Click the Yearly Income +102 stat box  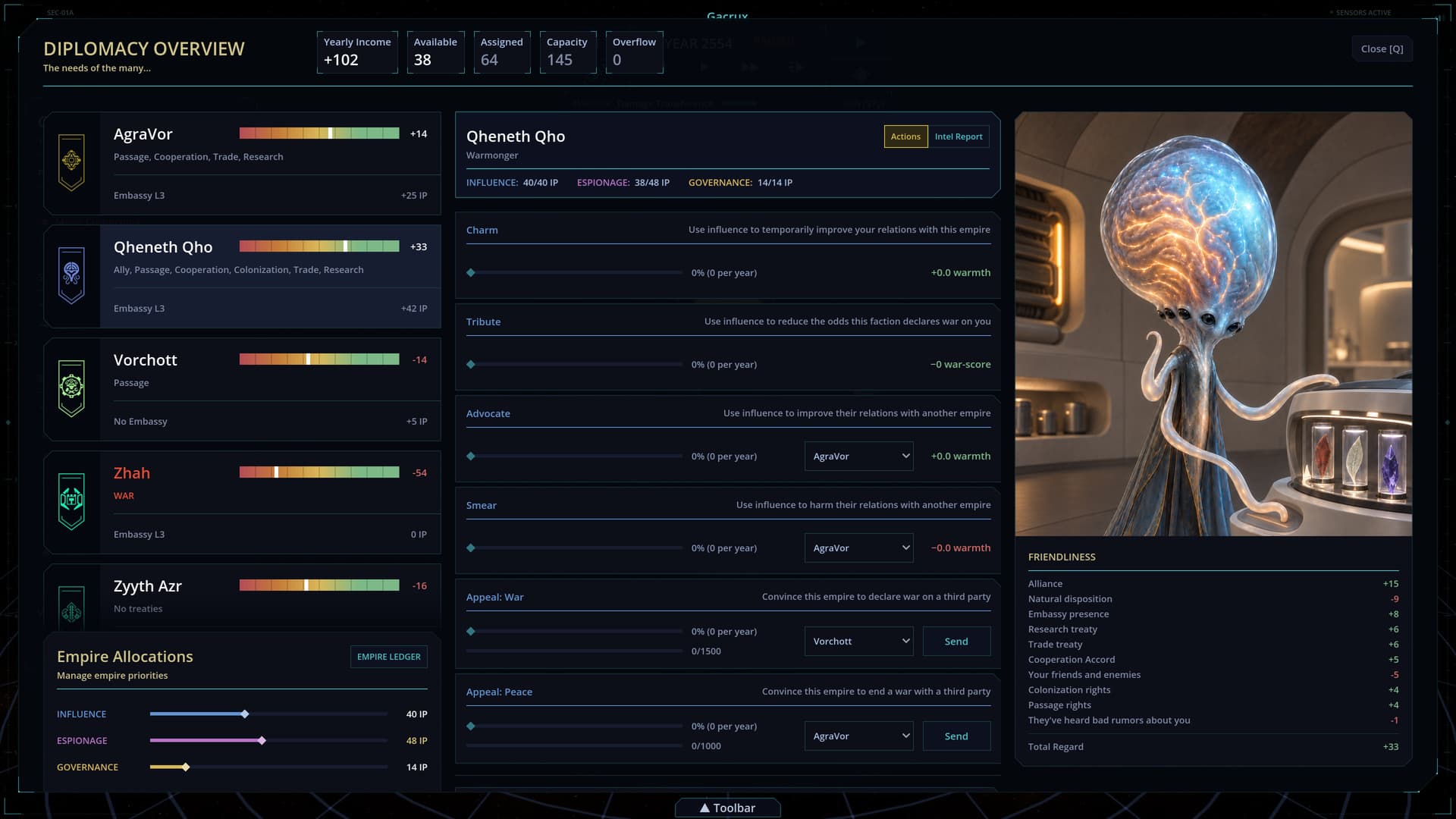tap(357, 52)
